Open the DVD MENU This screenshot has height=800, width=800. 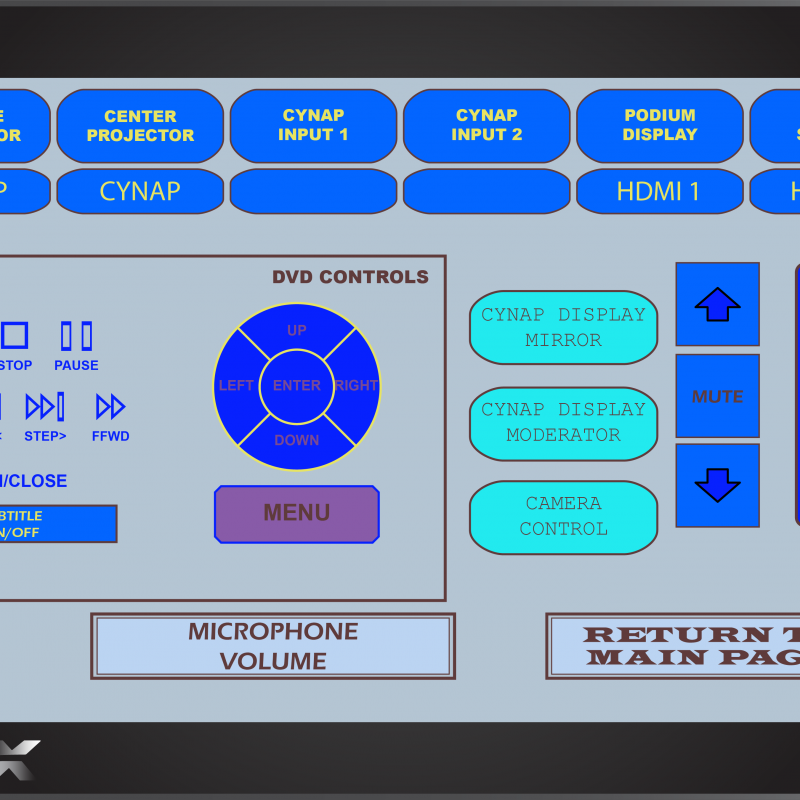coord(297,514)
